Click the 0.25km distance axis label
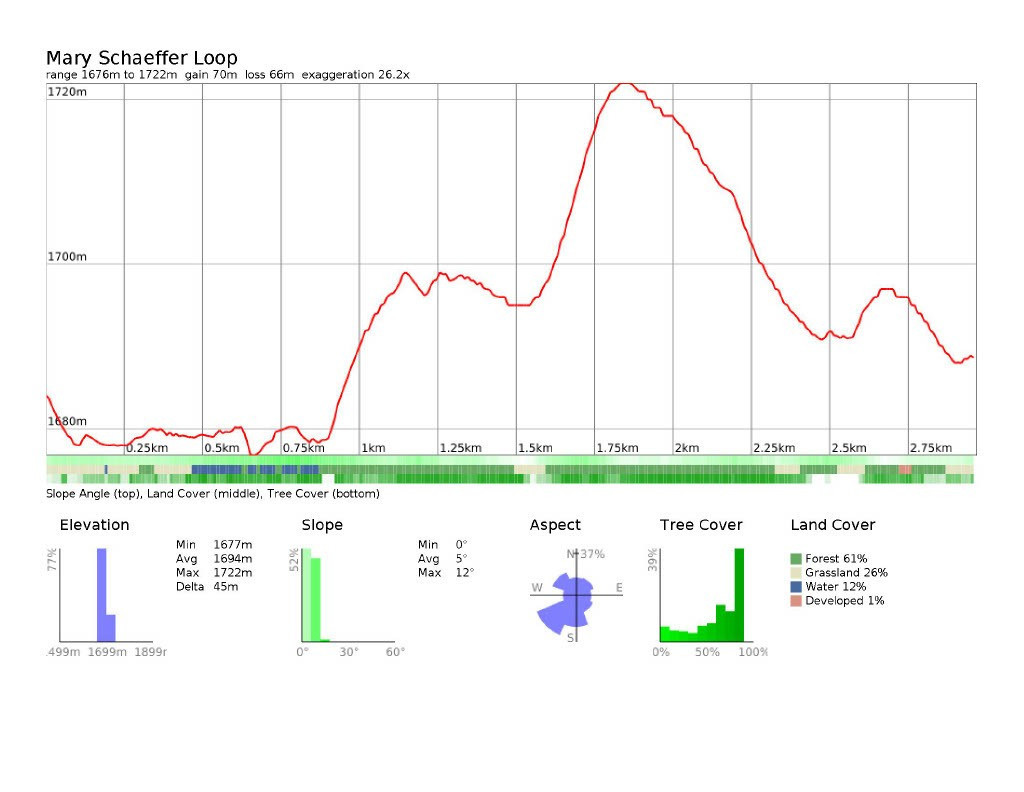This screenshot has height=792, width=1024. pyautogui.click(x=146, y=448)
